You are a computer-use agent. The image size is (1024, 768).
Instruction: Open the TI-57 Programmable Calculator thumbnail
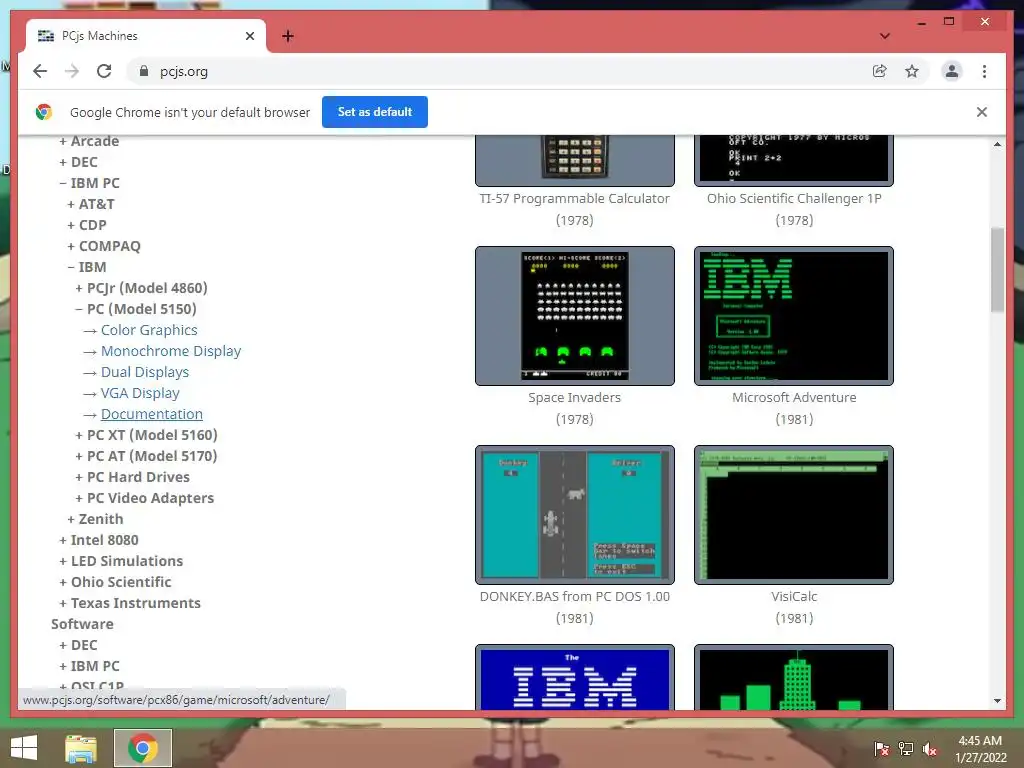[x=575, y=160]
